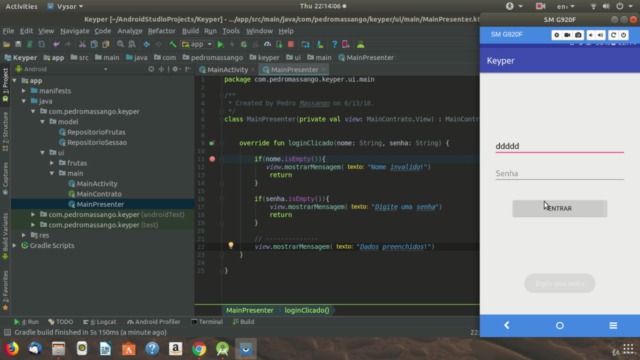Click the project panel settings gear
This screenshot has width=640, height=360.
tap(175, 69)
